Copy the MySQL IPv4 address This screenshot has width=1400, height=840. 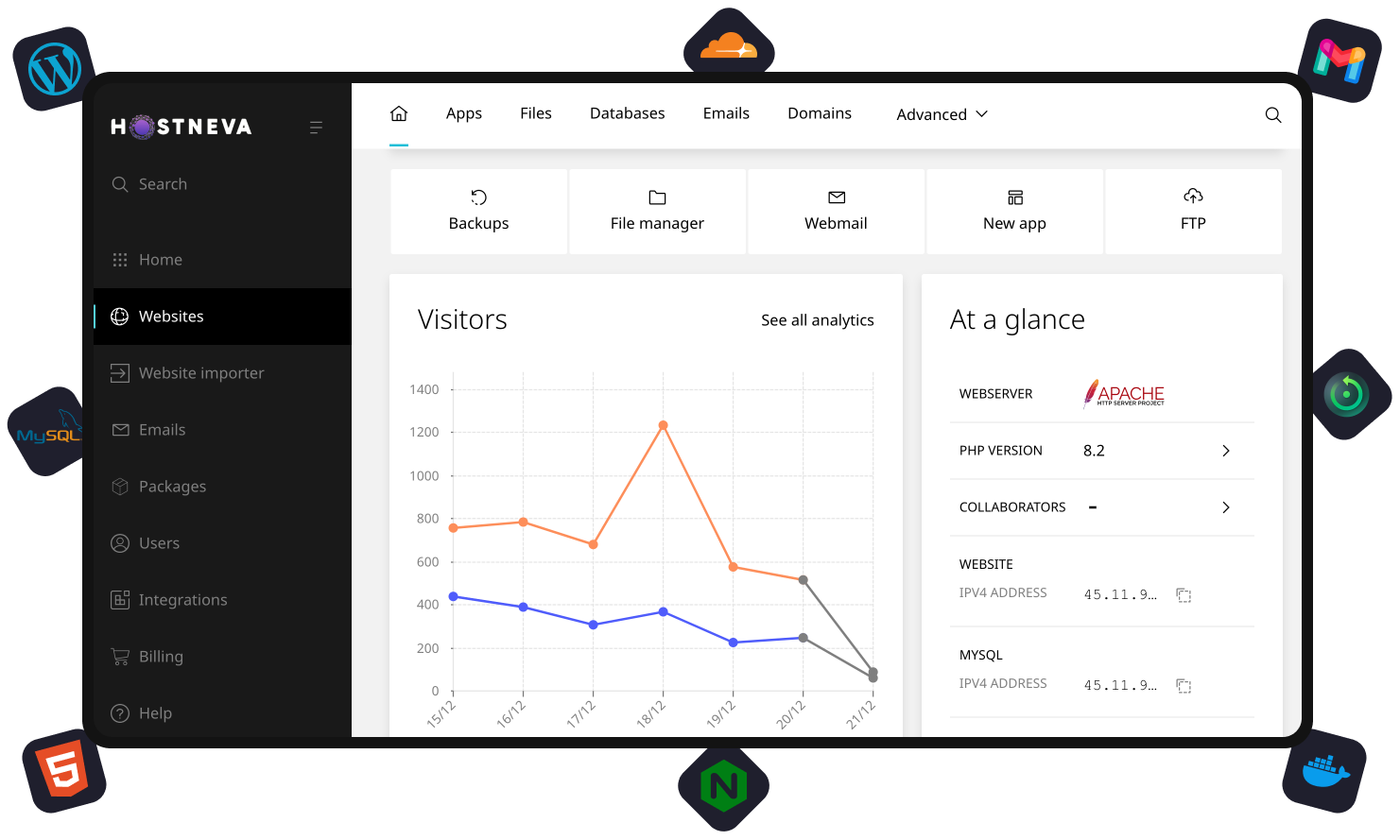click(1184, 686)
